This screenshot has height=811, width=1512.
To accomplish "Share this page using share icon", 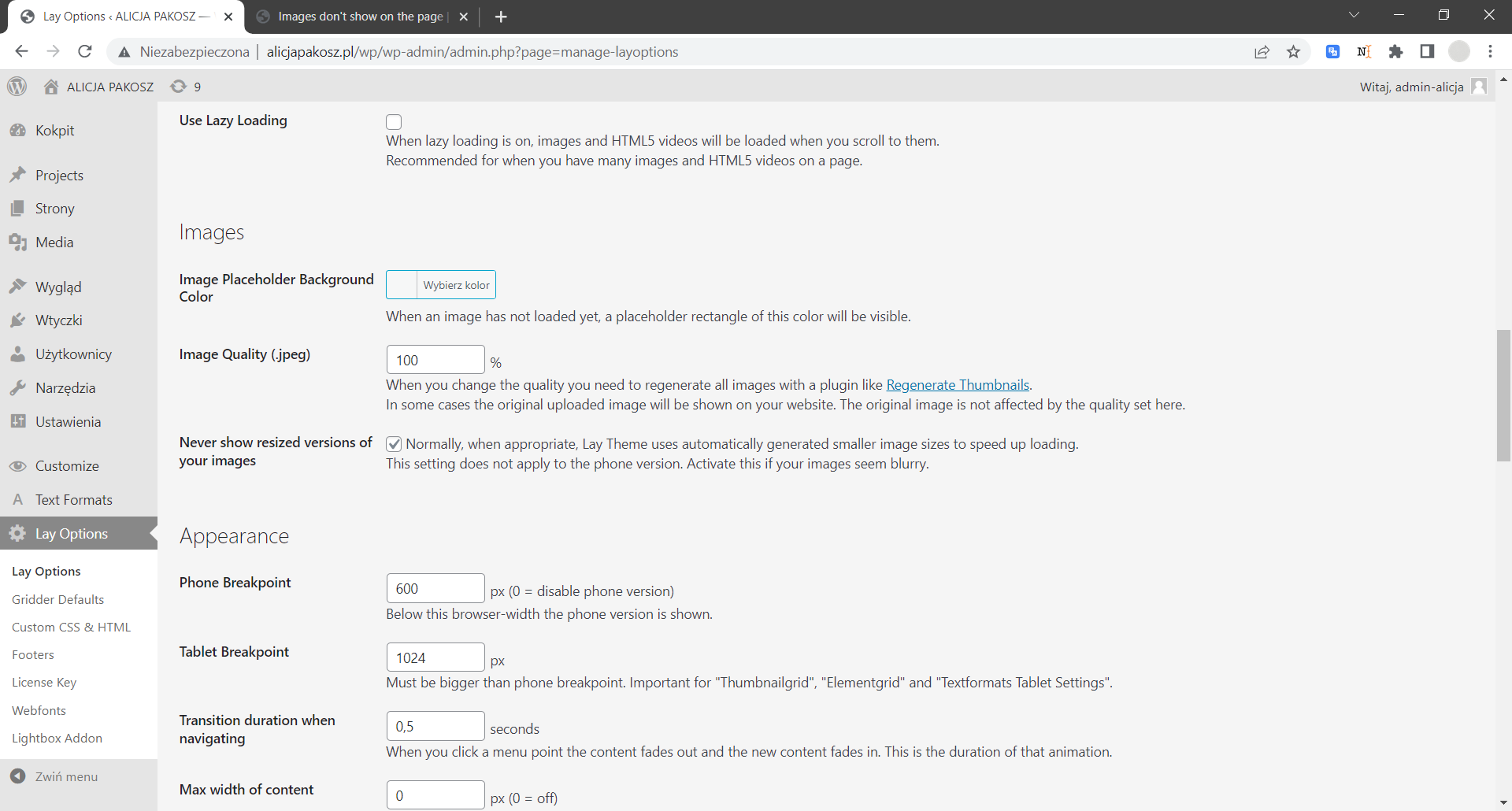I will (1262, 52).
